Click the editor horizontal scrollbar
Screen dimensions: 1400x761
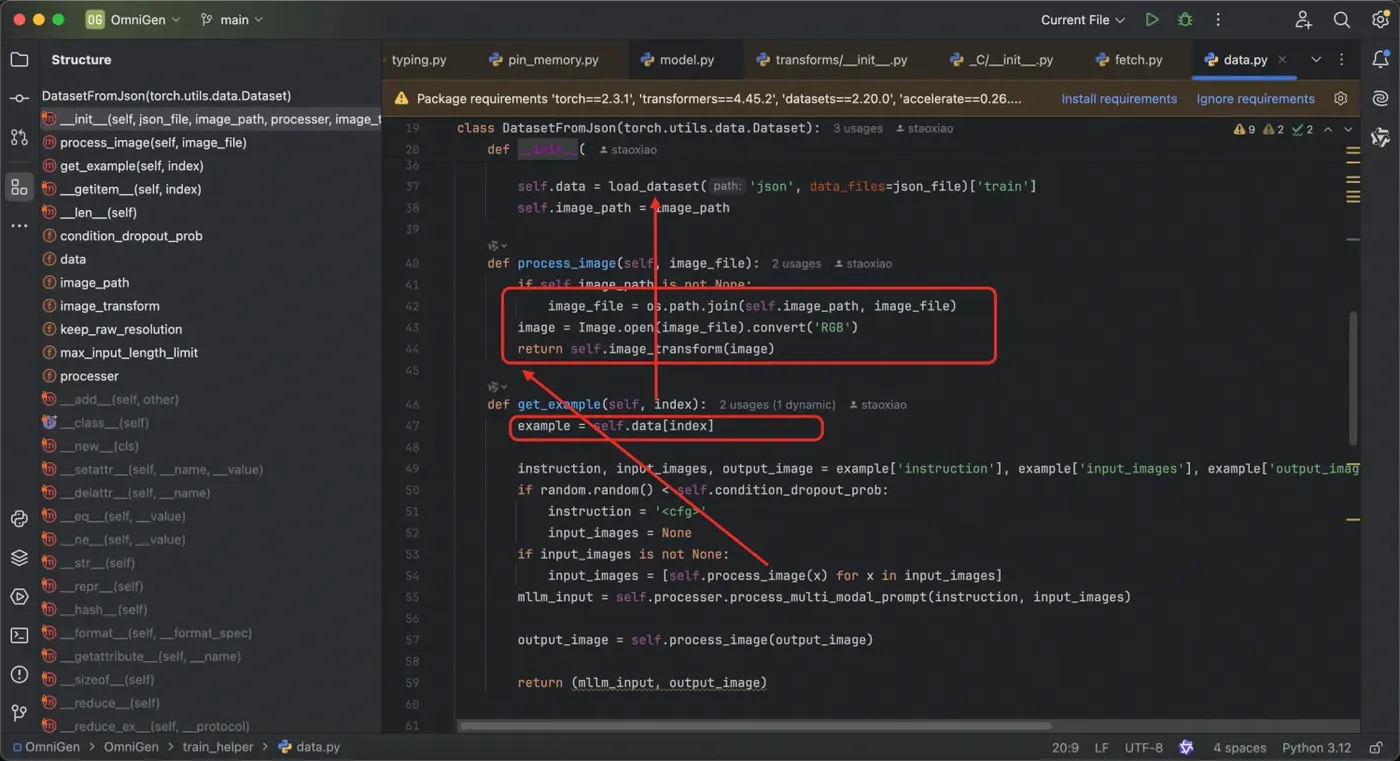(x=754, y=726)
